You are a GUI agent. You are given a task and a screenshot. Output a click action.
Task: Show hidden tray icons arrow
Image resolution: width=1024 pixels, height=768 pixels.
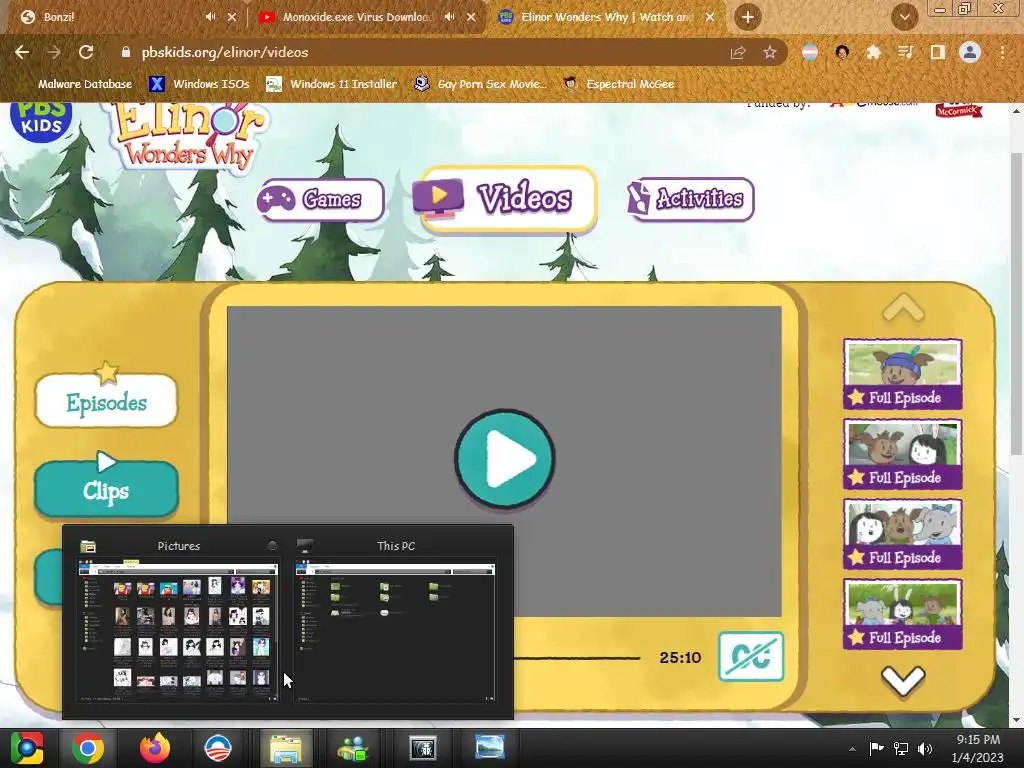(x=852, y=749)
